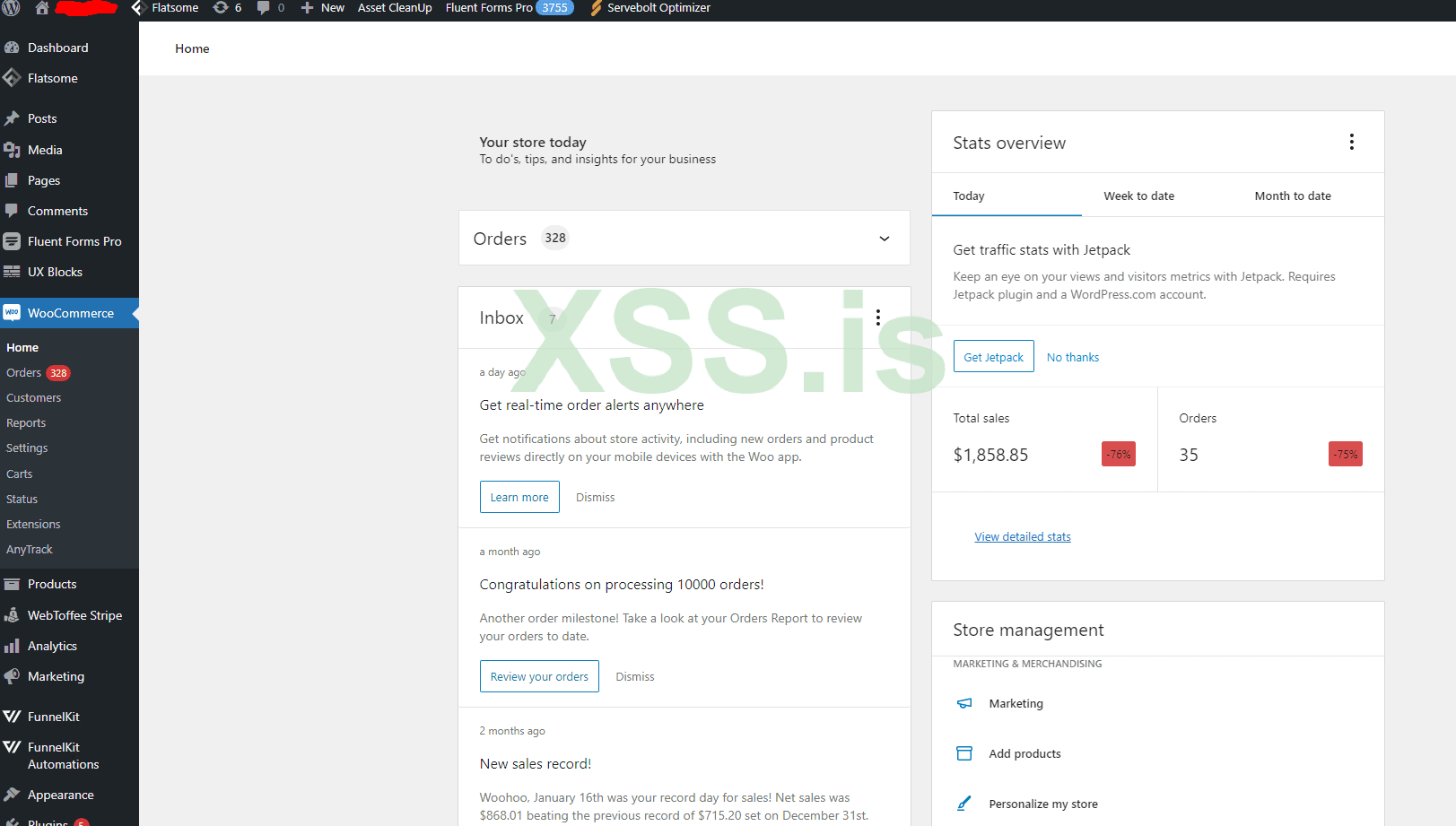
Task: Click the Fluent Forms Pro sidebar icon
Action: coord(12,241)
